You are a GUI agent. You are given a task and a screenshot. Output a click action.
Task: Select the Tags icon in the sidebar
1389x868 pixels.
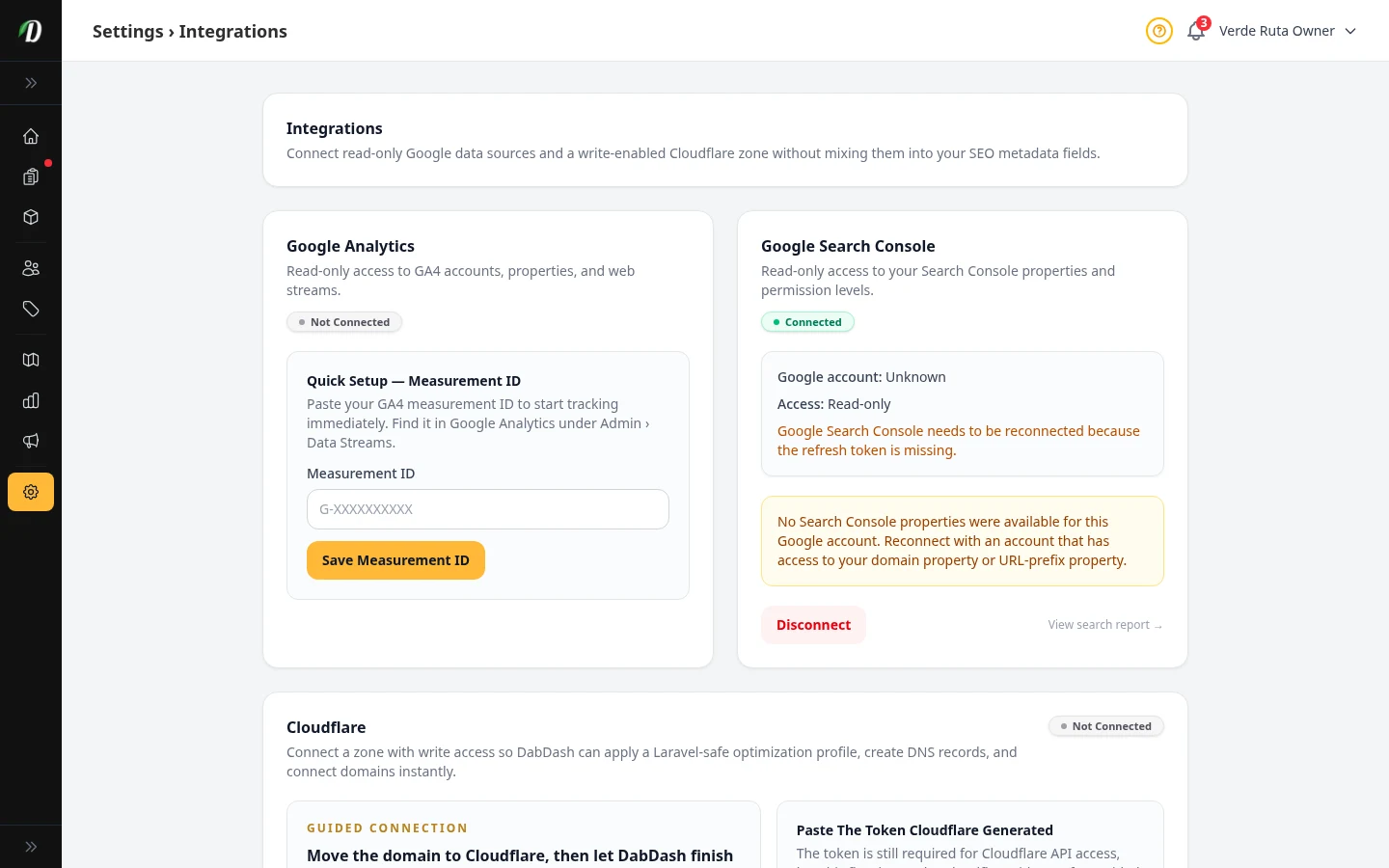pyautogui.click(x=31, y=309)
